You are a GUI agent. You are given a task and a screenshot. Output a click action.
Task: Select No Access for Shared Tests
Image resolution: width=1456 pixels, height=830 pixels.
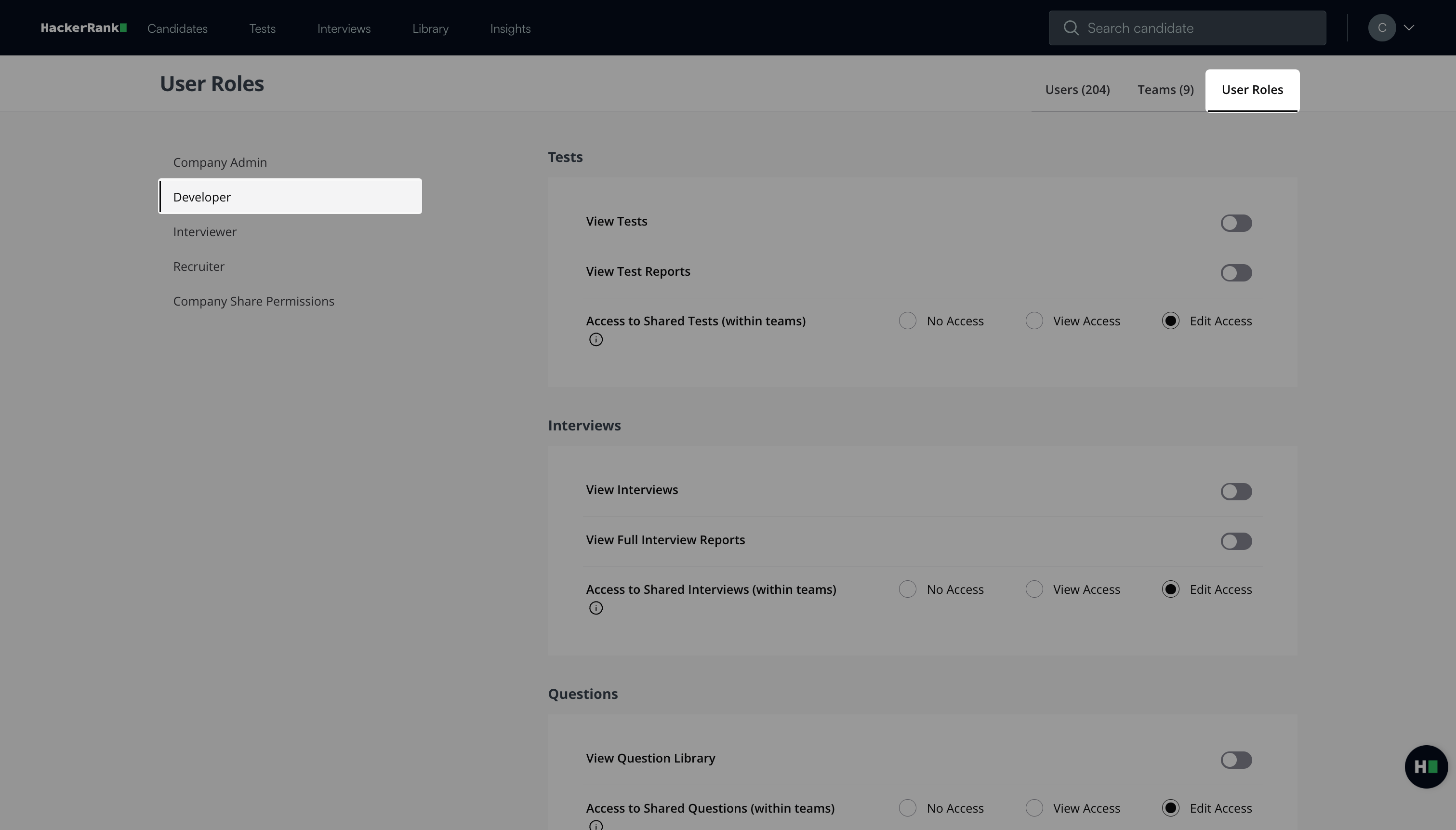[x=907, y=321]
